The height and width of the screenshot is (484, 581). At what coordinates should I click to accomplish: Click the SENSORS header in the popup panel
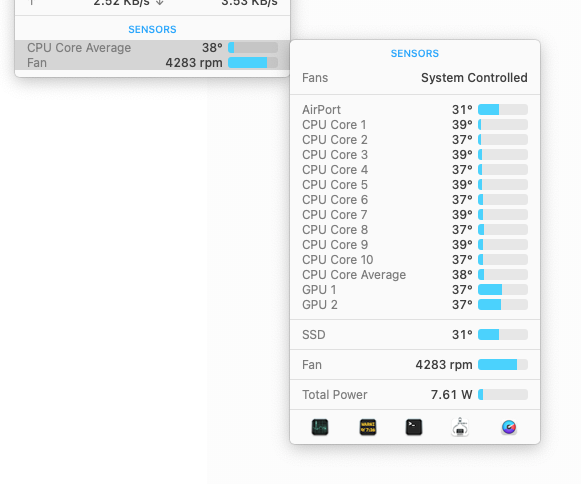[415, 53]
